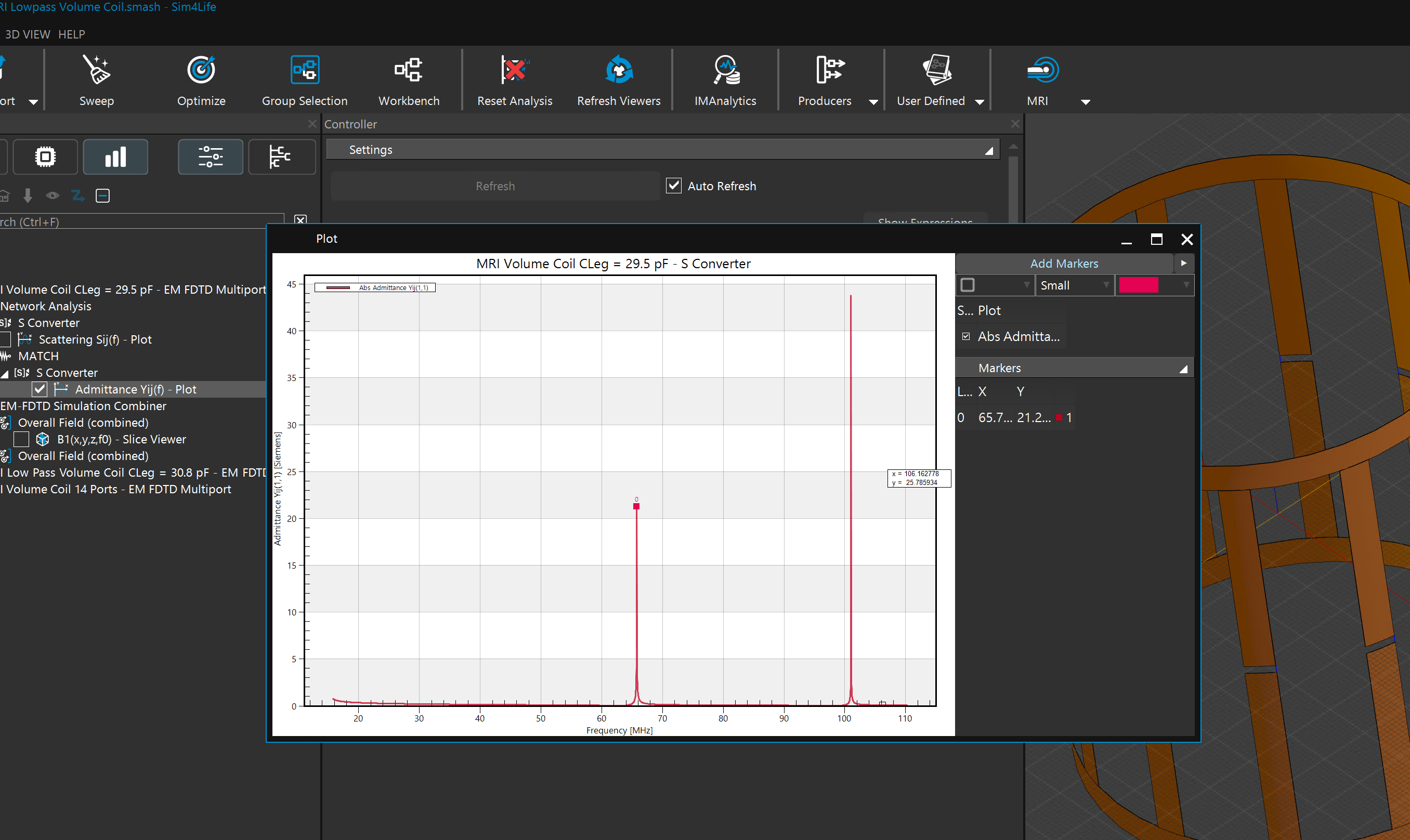
Task: Uncheck Admittance Yij(f) - Plot item
Action: 39,389
